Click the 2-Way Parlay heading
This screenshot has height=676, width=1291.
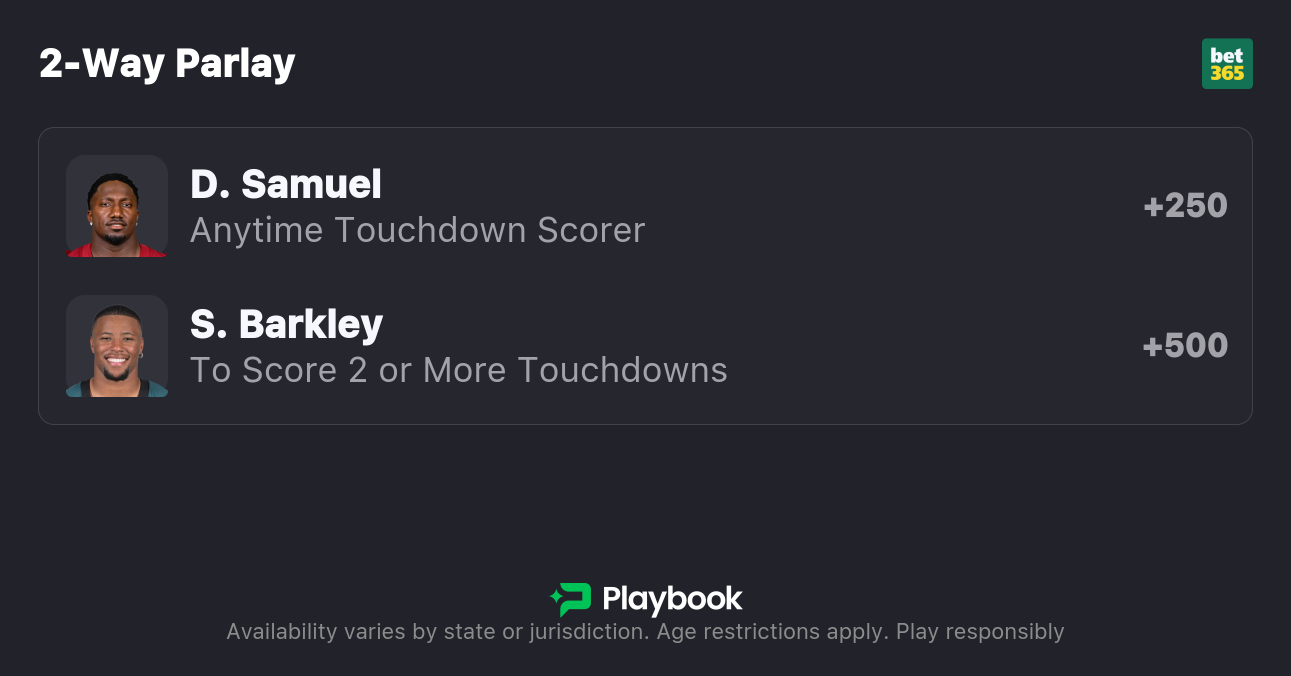[x=167, y=63]
